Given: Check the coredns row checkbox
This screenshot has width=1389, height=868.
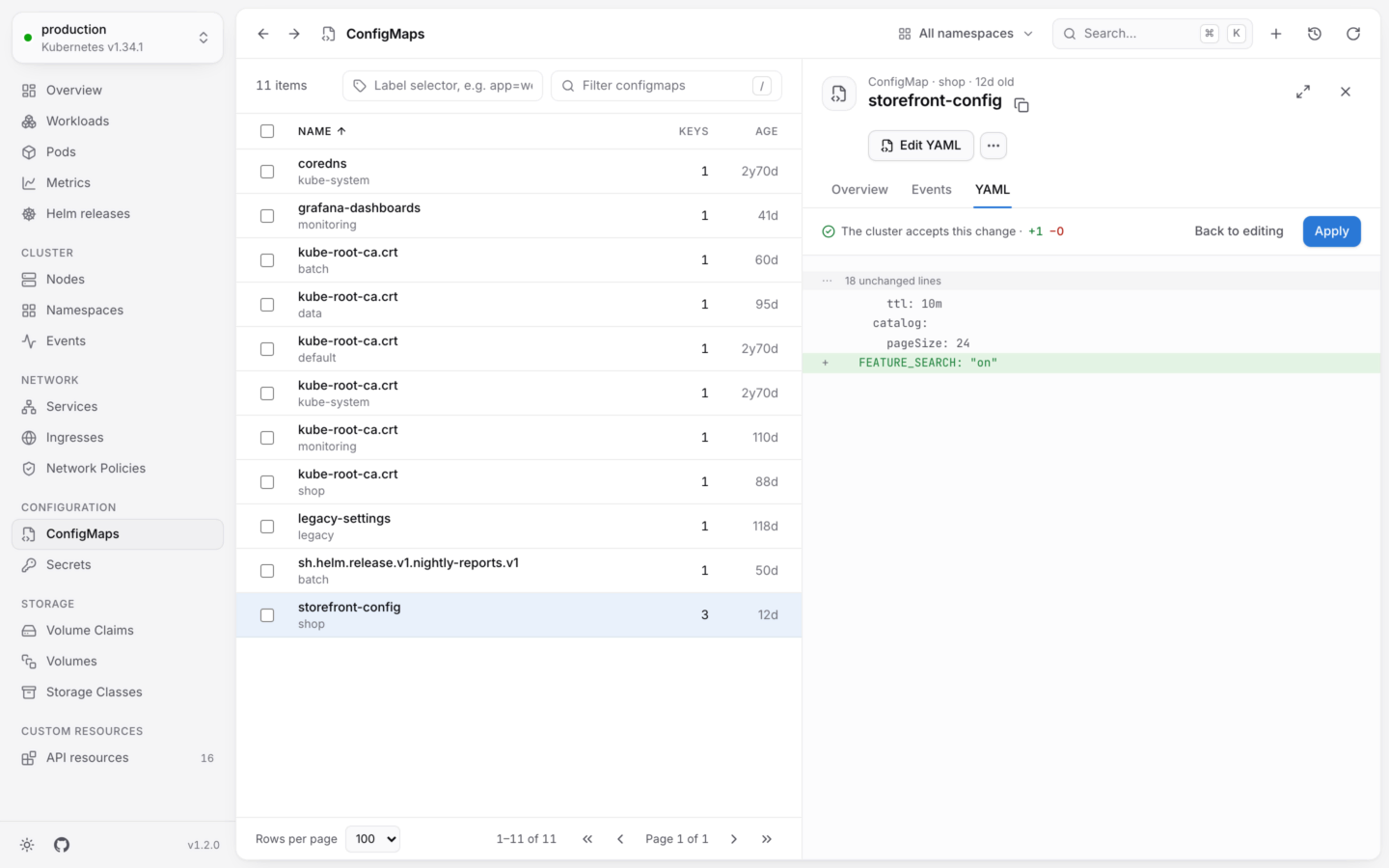Looking at the screenshot, I should pyautogui.click(x=267, y=172).
